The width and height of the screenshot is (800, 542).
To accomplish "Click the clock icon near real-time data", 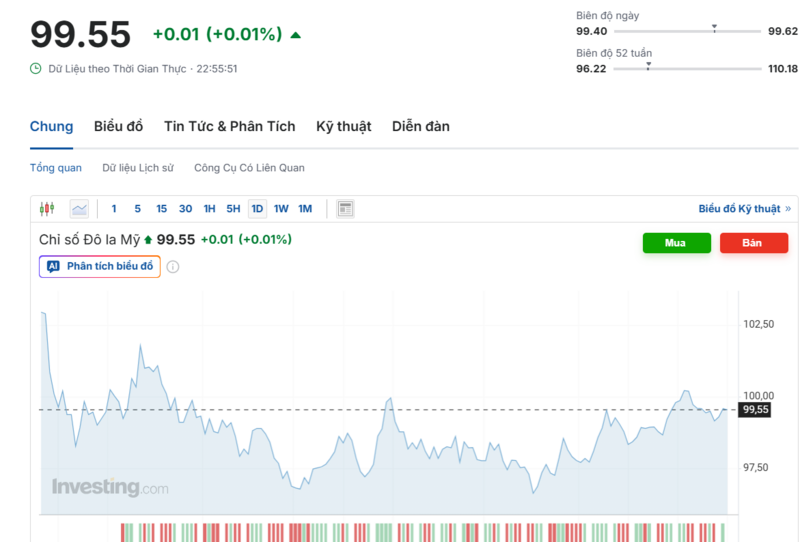I will click(36, 69).
